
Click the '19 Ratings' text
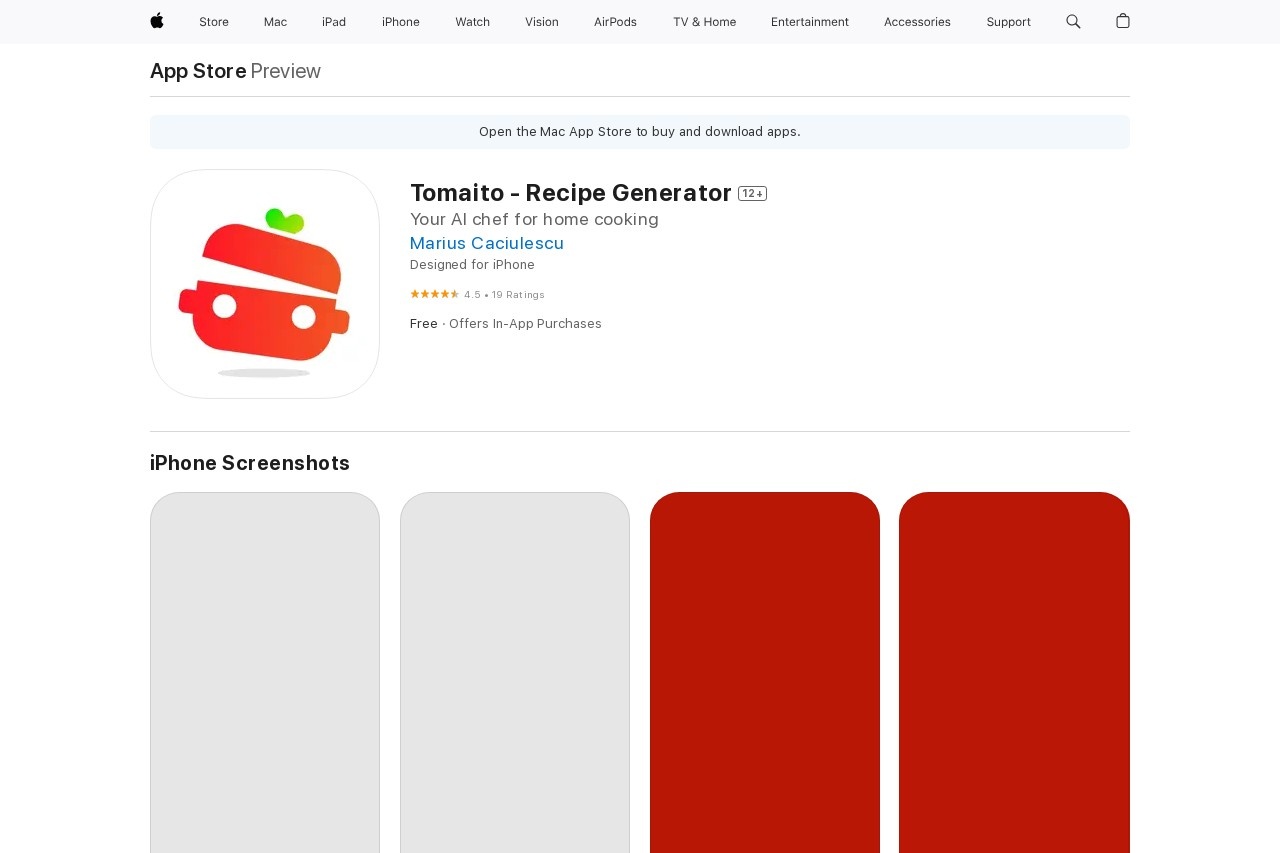click(x=518, y=295)
